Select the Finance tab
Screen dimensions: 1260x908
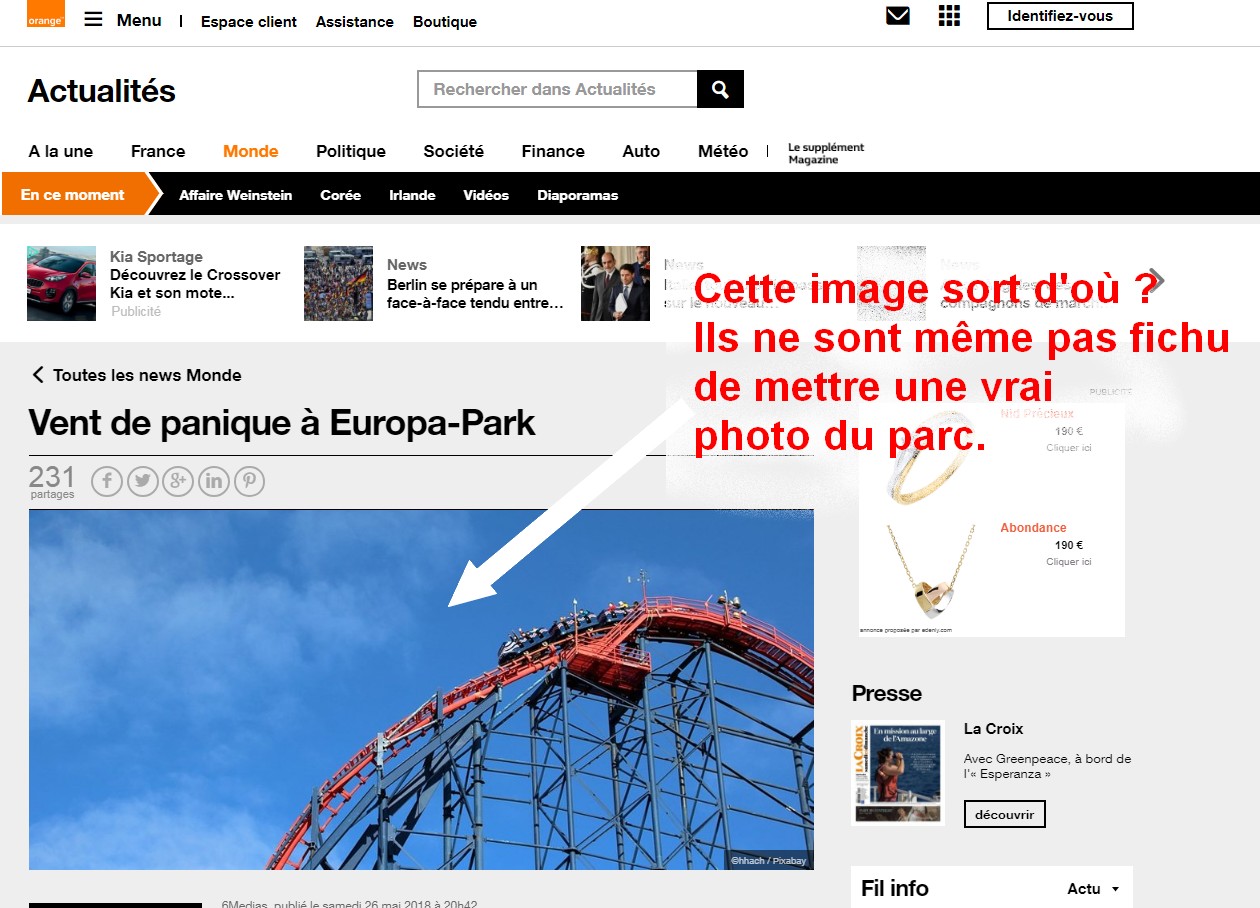coord(553,151)
